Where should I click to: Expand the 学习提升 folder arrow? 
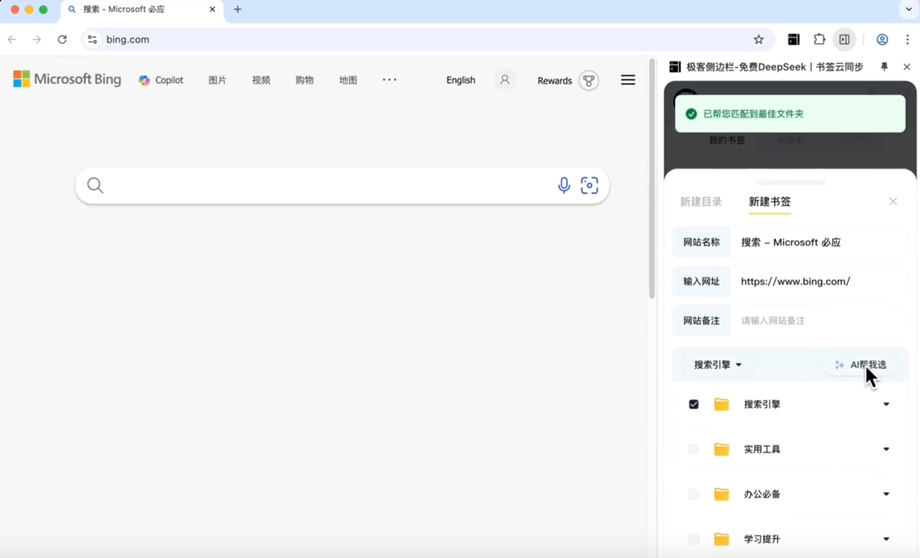886,539
